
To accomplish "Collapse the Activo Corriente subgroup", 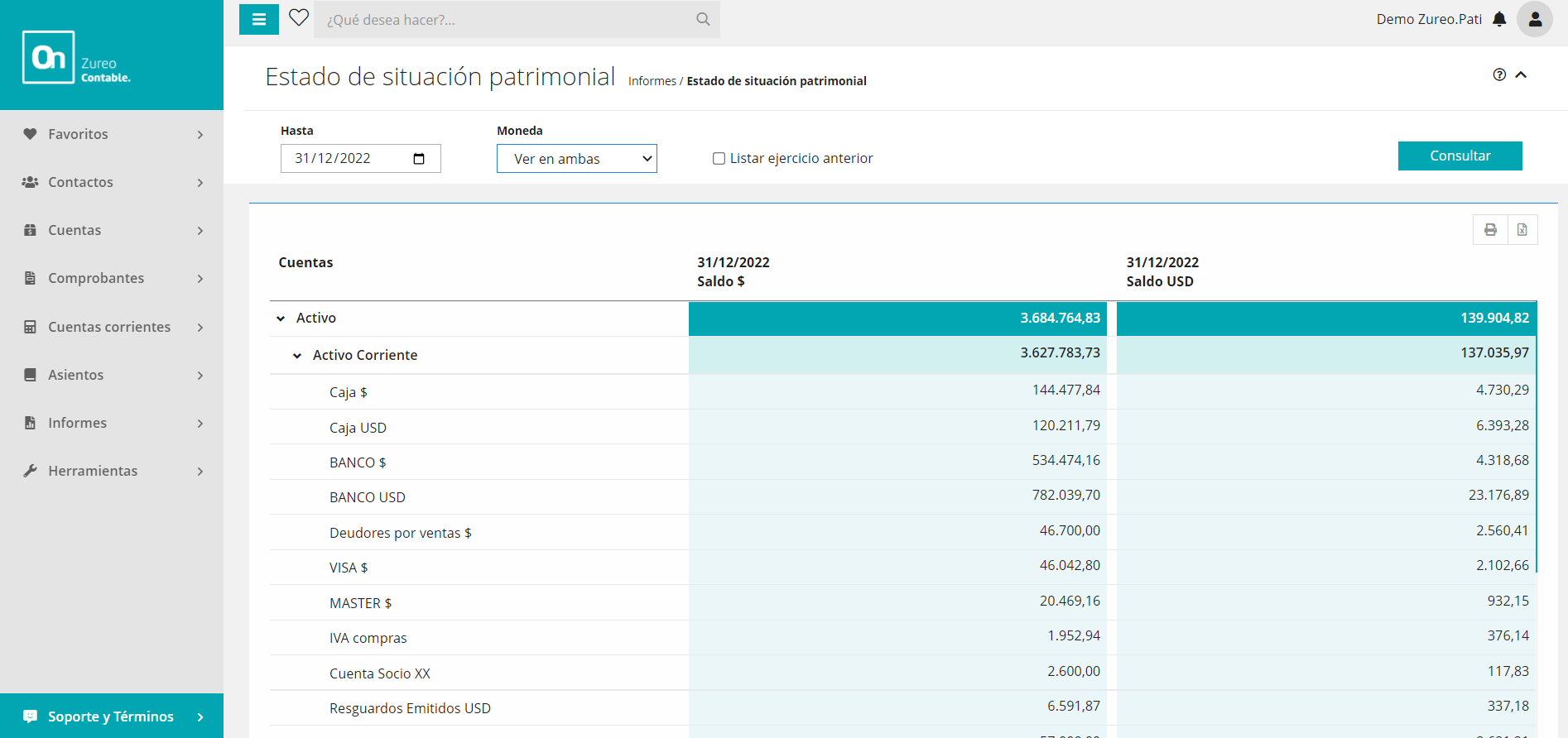I will [297, 356].
